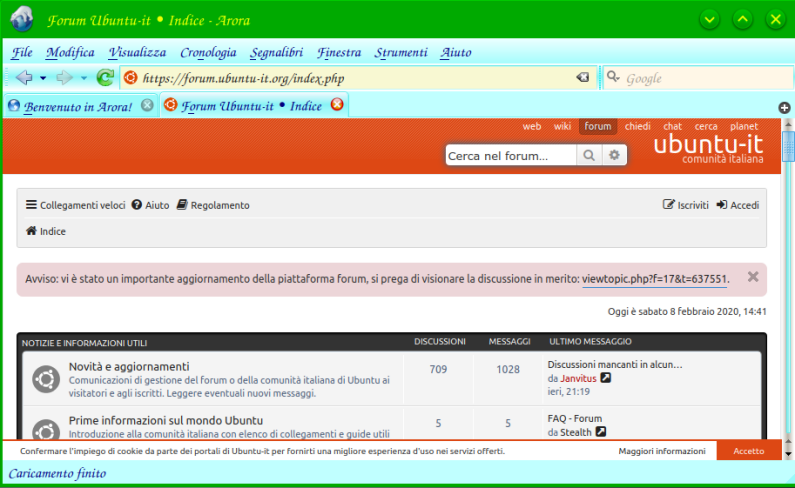Click the Back navigation arrow
This screenshot has width=795, height=488.
[x=23, y=78]
